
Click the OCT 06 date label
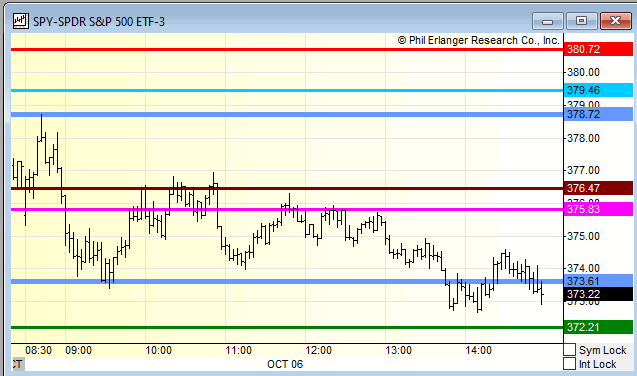pos(285,364)
